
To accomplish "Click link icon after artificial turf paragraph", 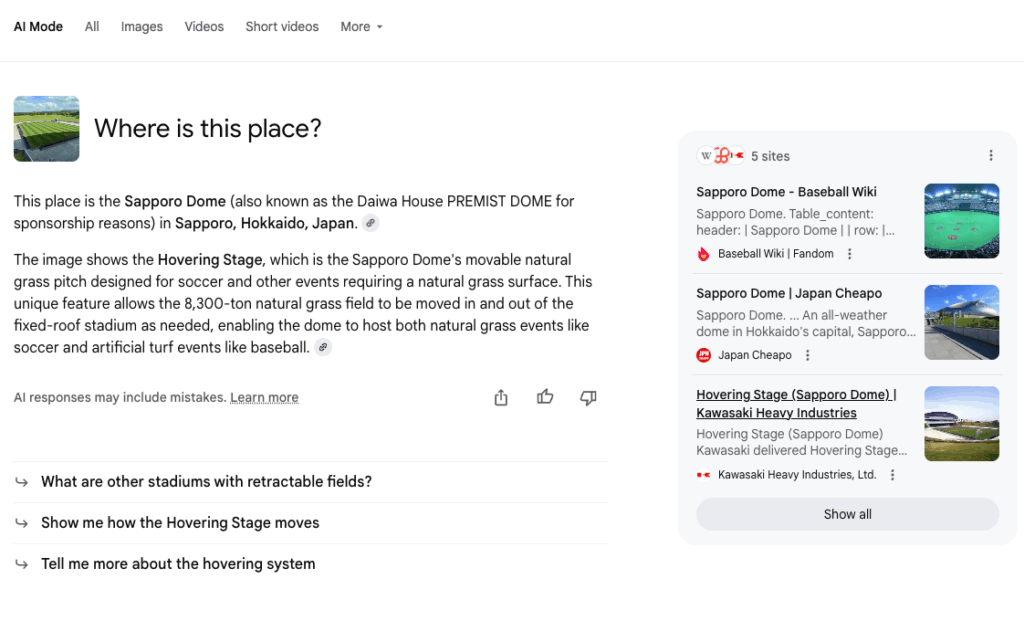I will (322, 347).
